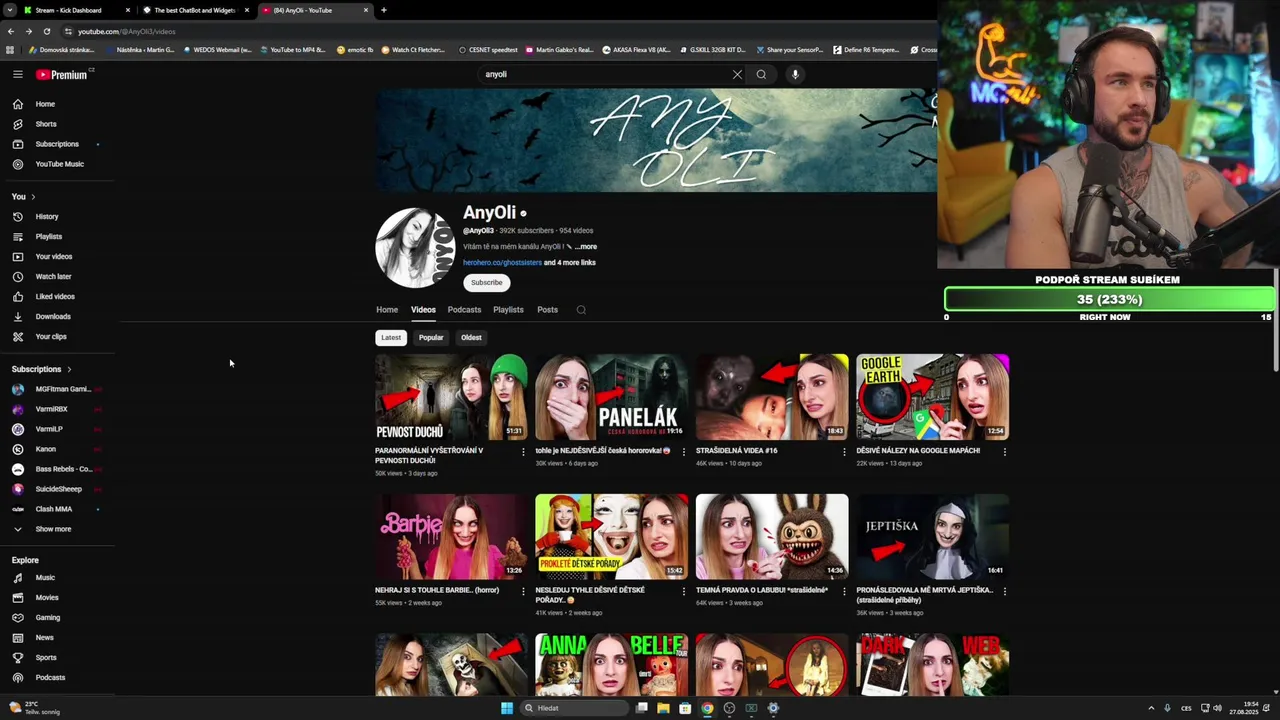Image resolution: width=1280 pixels, height=720 pixels.
Task: Open Subscriptions feed in the sidebar
Action: point(56,144)
